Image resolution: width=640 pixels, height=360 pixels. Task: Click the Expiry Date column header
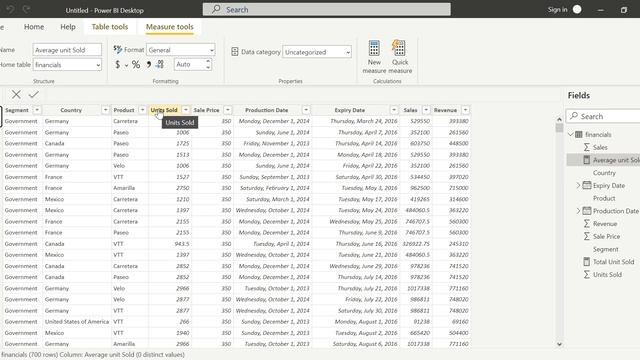click(x=350, y=110)
